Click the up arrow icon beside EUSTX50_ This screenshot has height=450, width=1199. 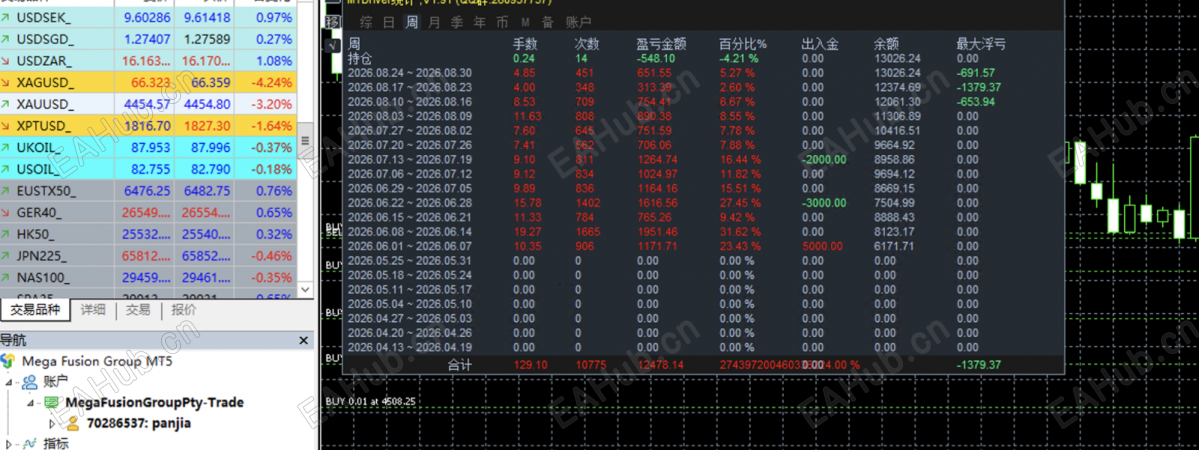[6, 191]
